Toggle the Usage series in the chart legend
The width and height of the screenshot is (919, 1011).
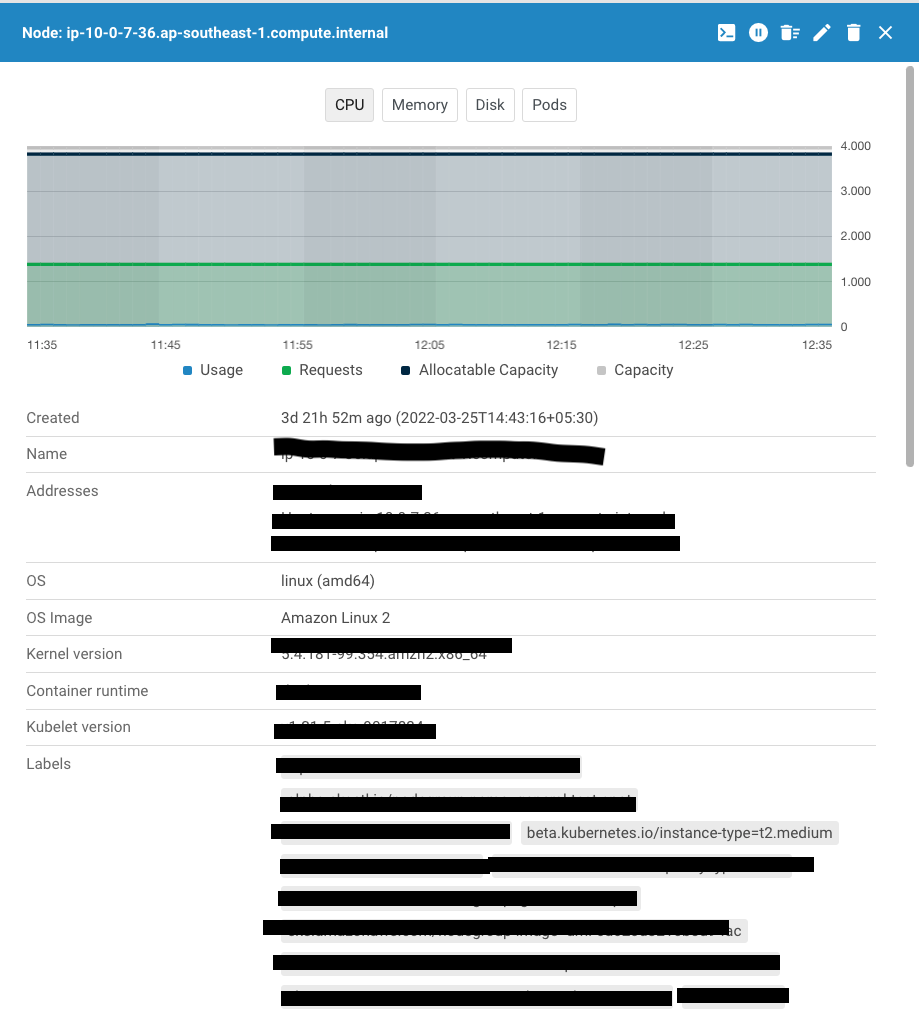tap(213, 370)
